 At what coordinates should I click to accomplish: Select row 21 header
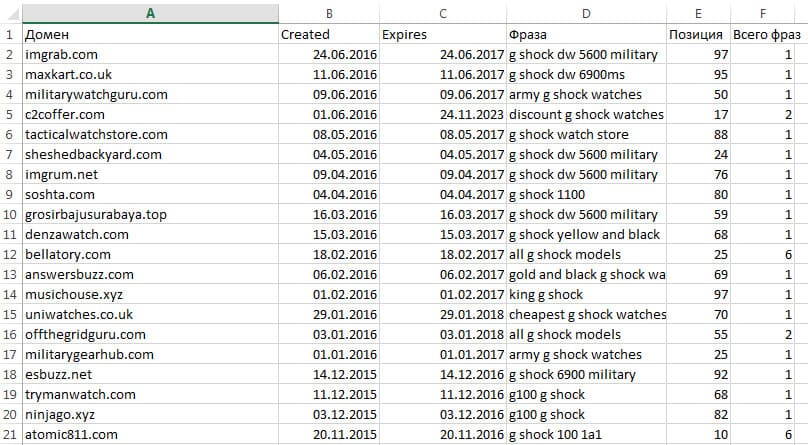[x=10, y=435]
